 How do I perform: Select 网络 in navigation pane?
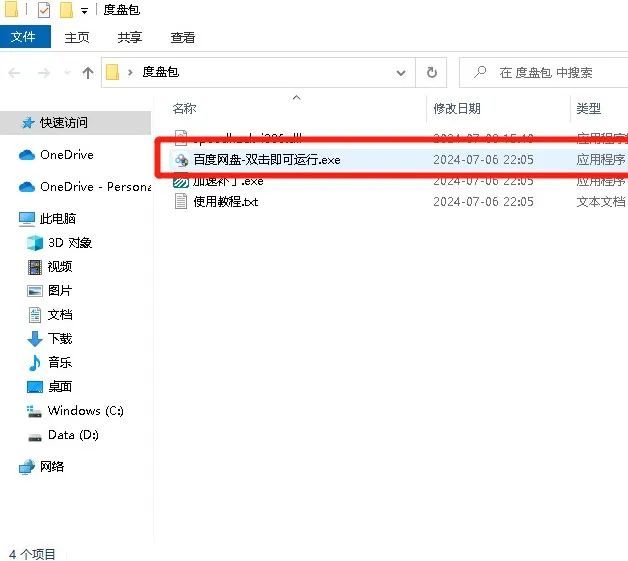coord(52,466)
